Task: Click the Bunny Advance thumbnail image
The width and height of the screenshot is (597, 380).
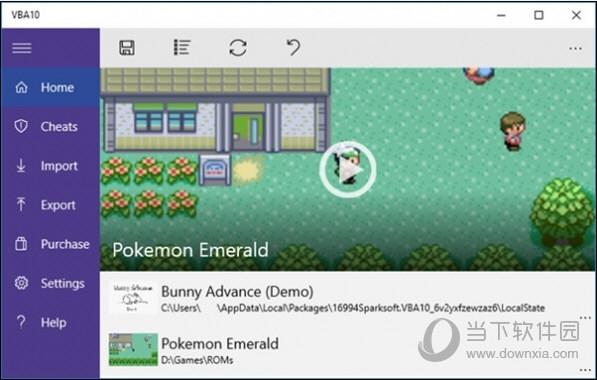Action: pos(133,298)
